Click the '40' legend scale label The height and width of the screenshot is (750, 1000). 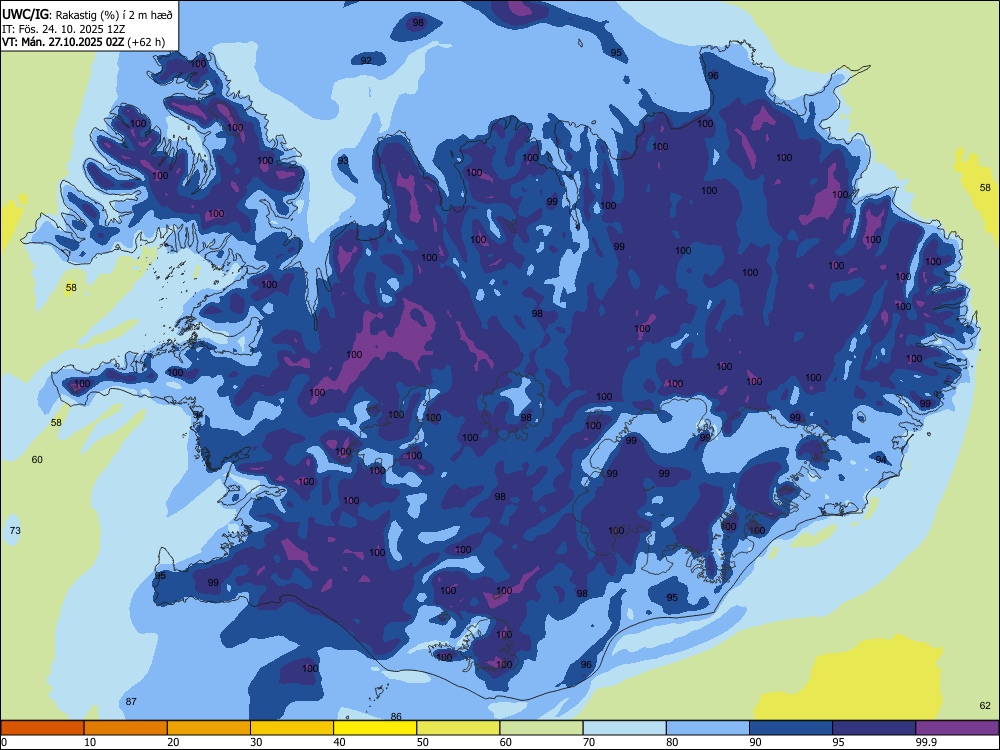point(339,742)
